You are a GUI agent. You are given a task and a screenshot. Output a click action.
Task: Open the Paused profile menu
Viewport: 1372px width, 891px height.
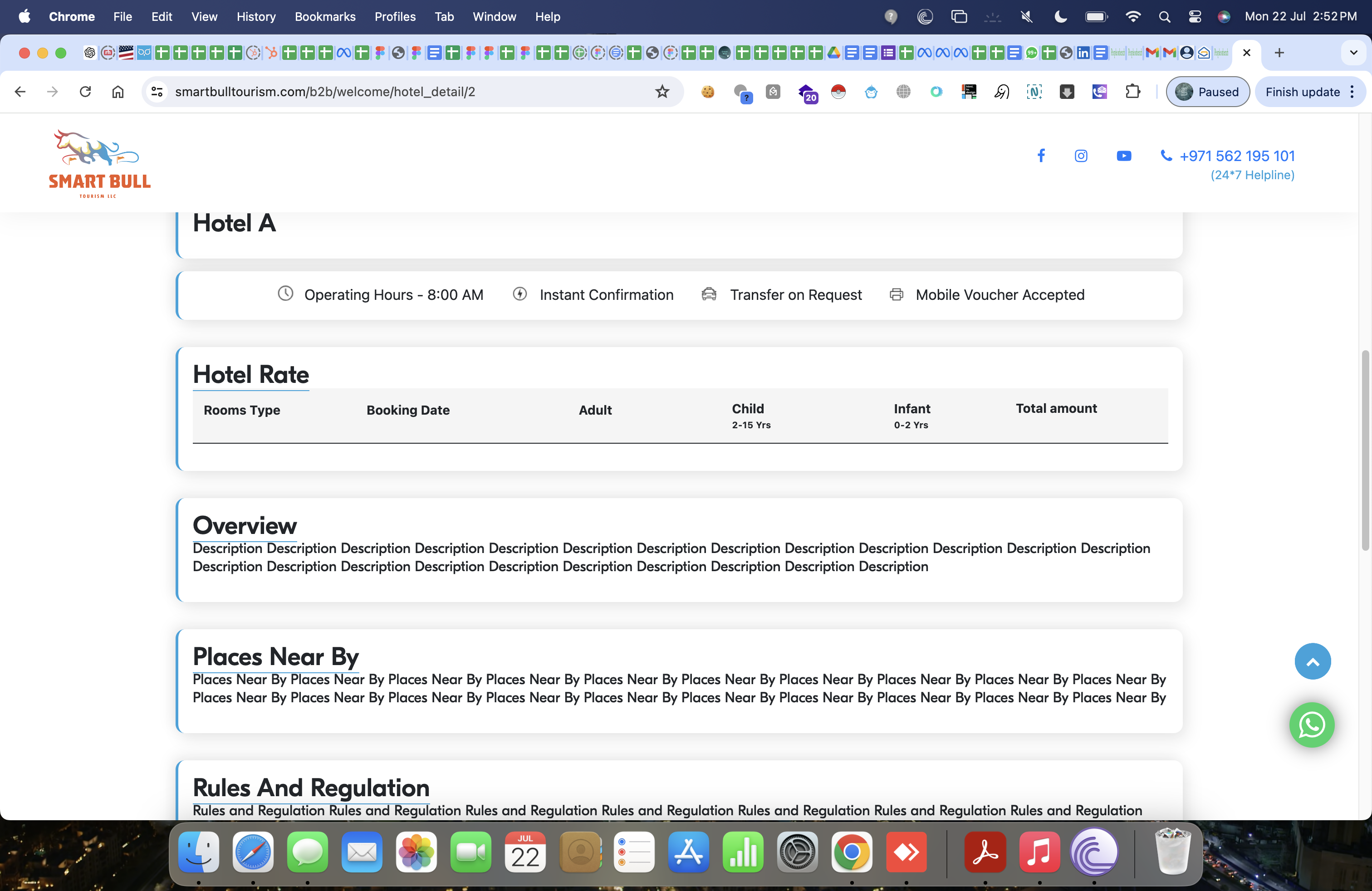pyautogui.click(x=1208, y=92)
